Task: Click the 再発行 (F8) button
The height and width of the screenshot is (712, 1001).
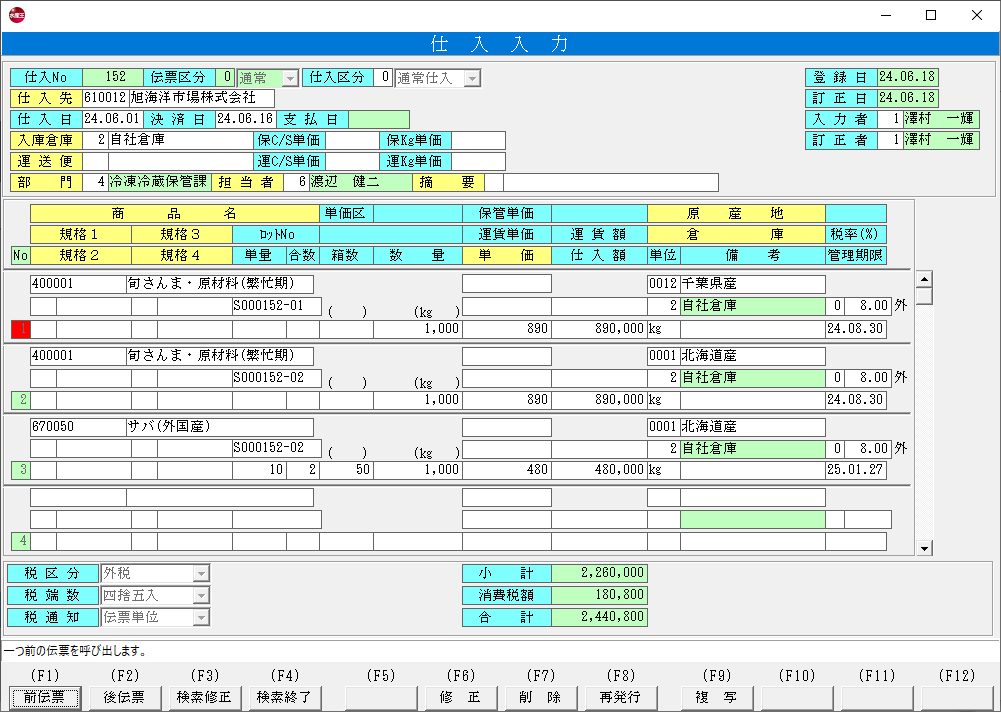Action: coord(620,697)
